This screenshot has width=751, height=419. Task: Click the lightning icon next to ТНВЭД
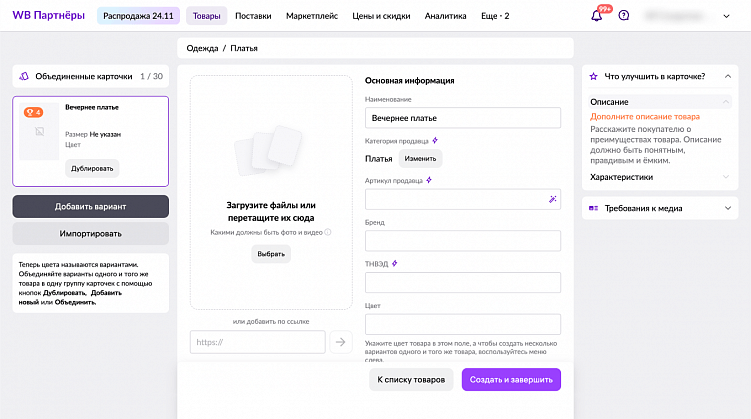tap(395, 263)
